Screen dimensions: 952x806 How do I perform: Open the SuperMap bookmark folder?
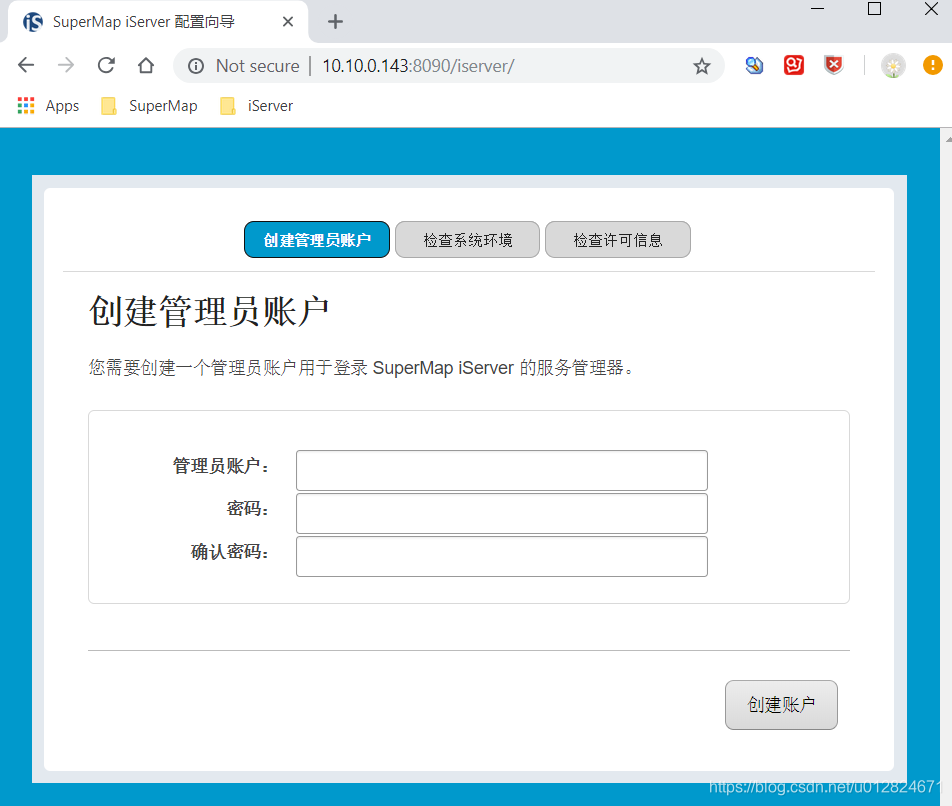point(149,106)
